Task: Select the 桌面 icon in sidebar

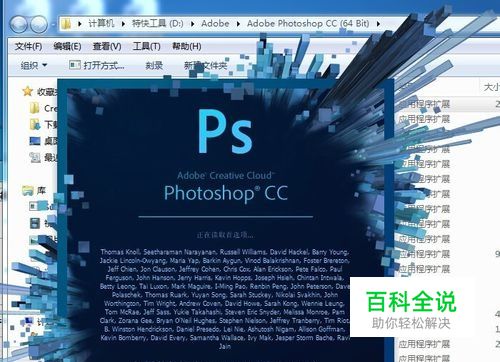Action: coord(35,141)
